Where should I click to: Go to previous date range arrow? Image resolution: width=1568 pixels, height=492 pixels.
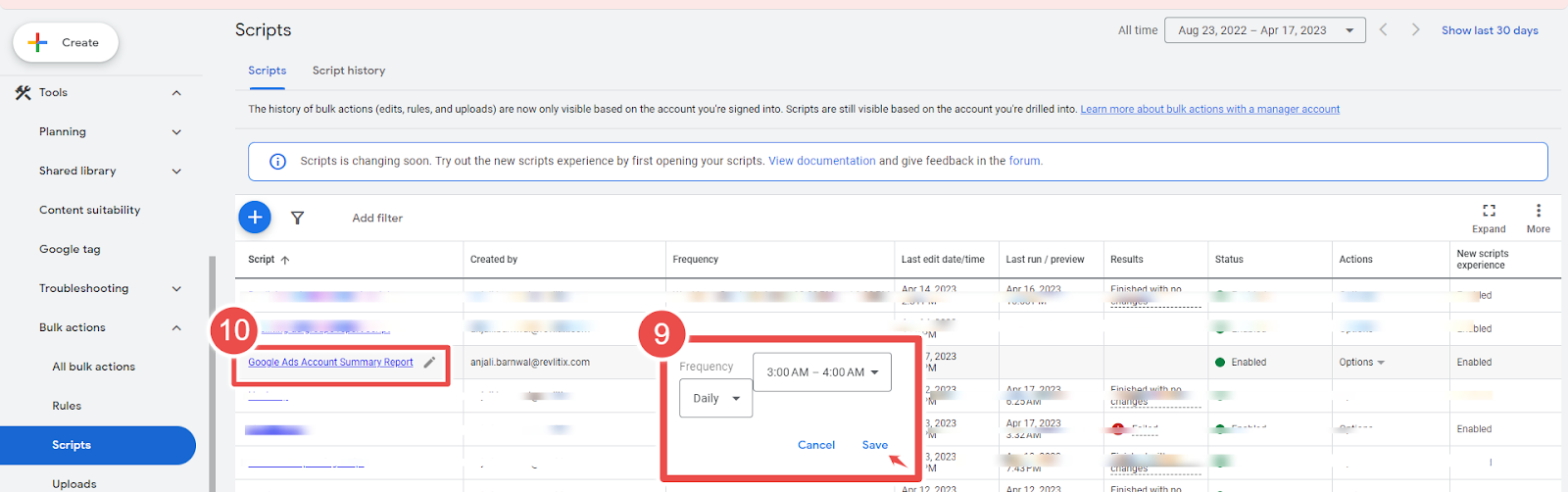point(1383,30)
